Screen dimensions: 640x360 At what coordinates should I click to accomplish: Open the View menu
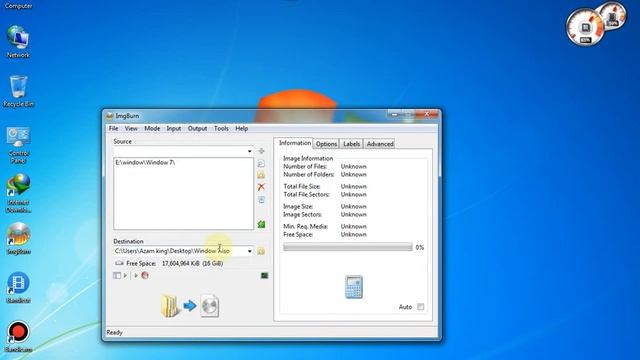pos(131,129)
